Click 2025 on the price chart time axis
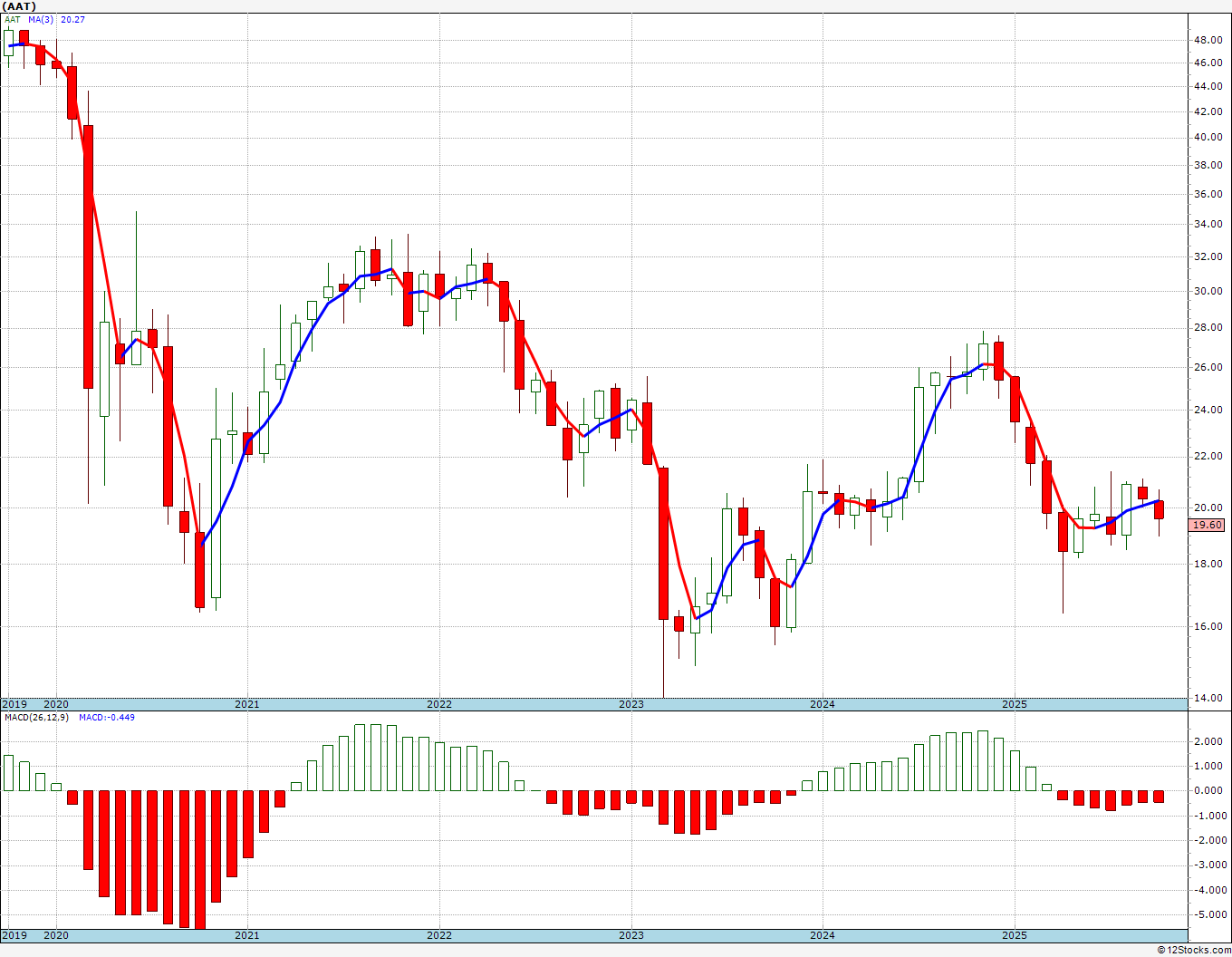Screen dimensions: 1232x957 coord(1015,704)
